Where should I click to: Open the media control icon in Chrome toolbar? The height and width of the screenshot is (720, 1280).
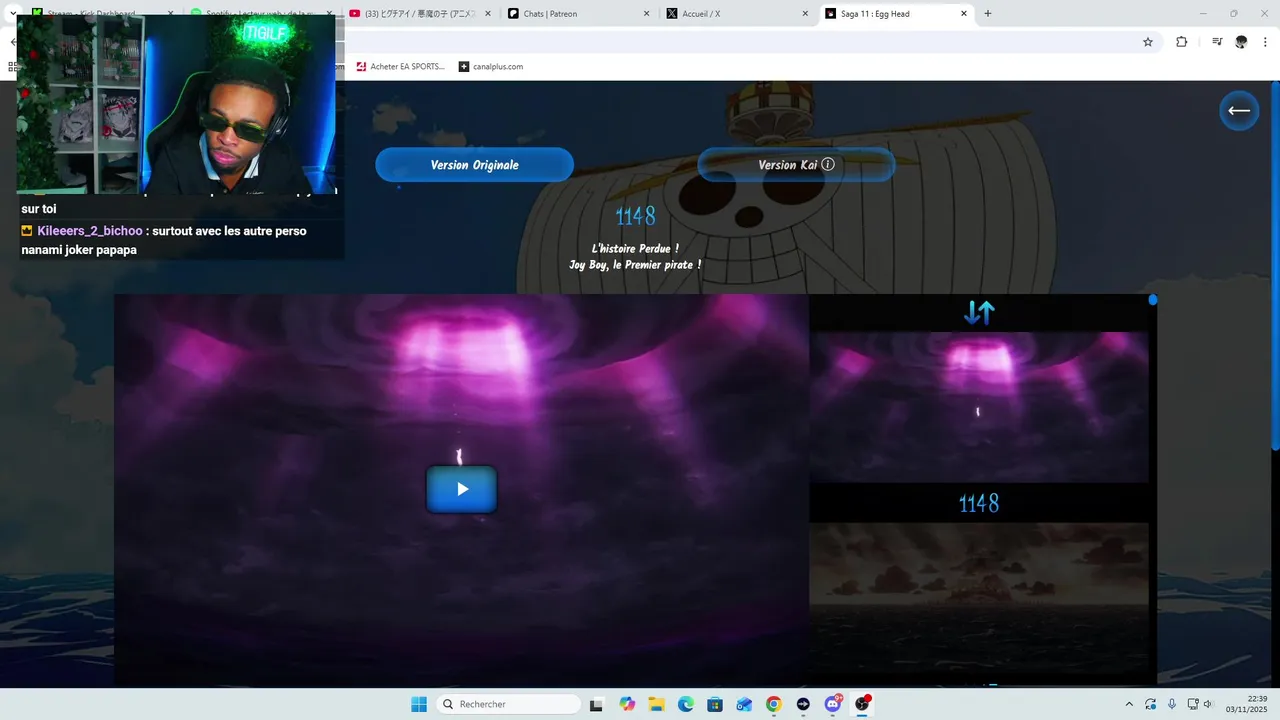point(1217,42)
